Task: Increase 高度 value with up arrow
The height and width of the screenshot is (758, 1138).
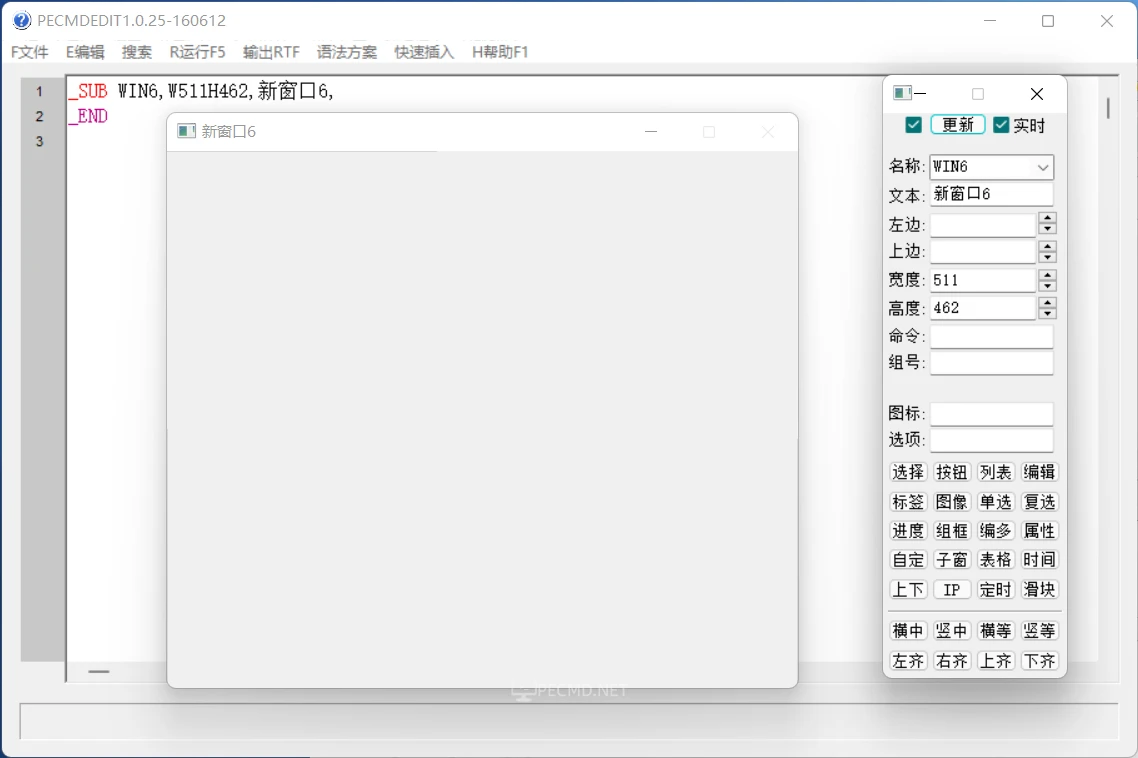Action: pyautogui.click(x=1047, y=302)
